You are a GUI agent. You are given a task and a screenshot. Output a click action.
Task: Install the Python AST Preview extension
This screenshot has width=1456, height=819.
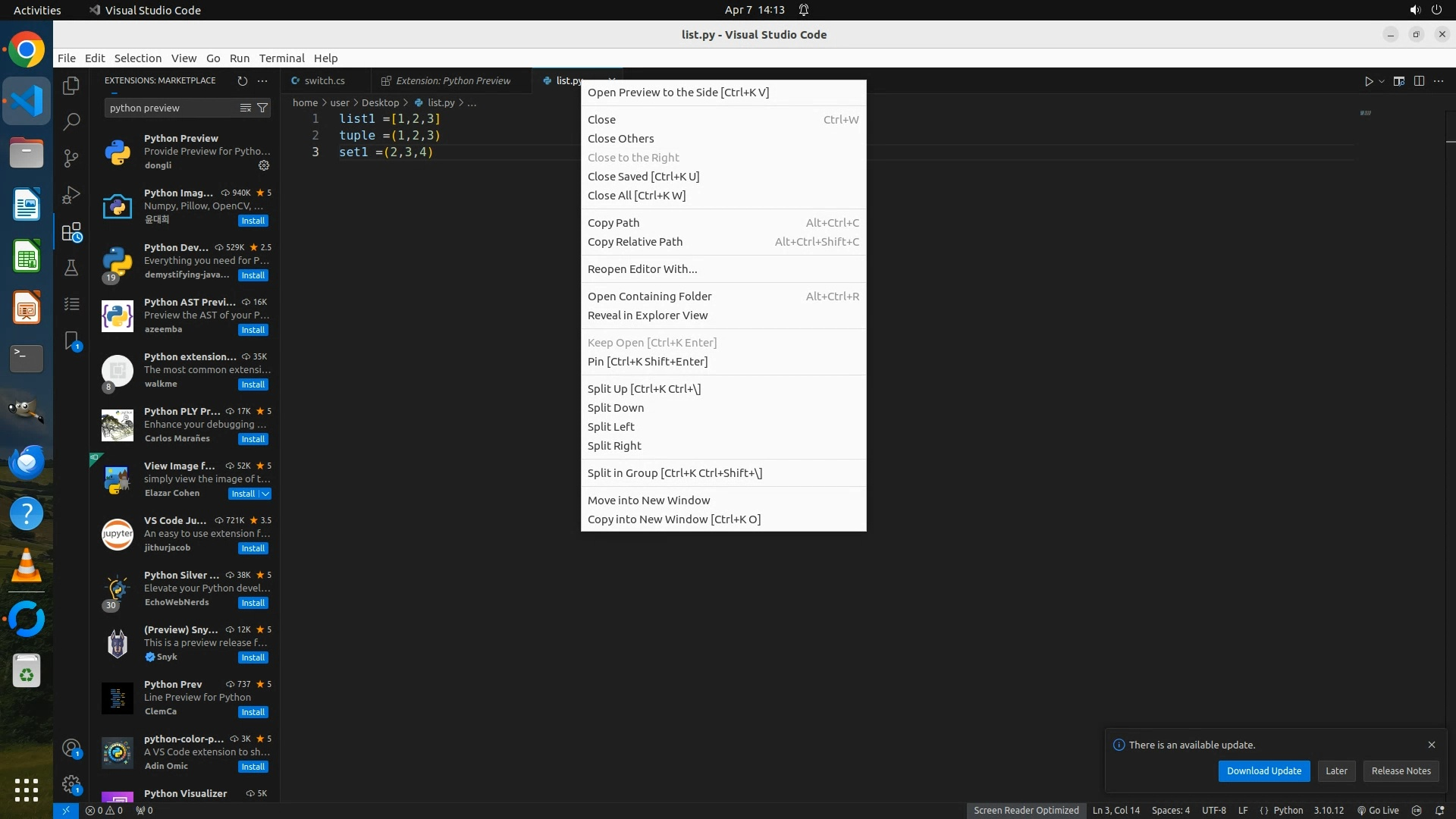253,330
